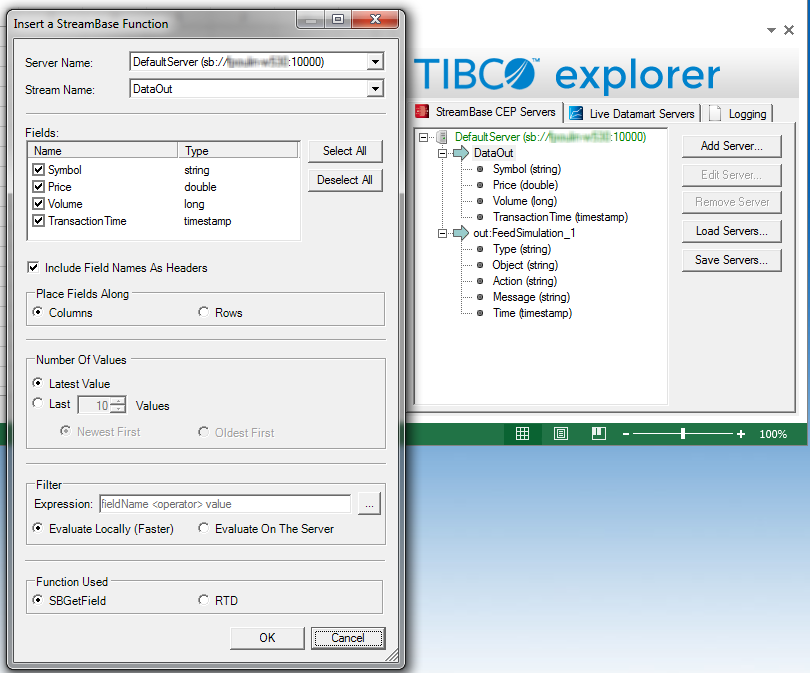Click the Deselect All button
810x673 pixels.
345,180
